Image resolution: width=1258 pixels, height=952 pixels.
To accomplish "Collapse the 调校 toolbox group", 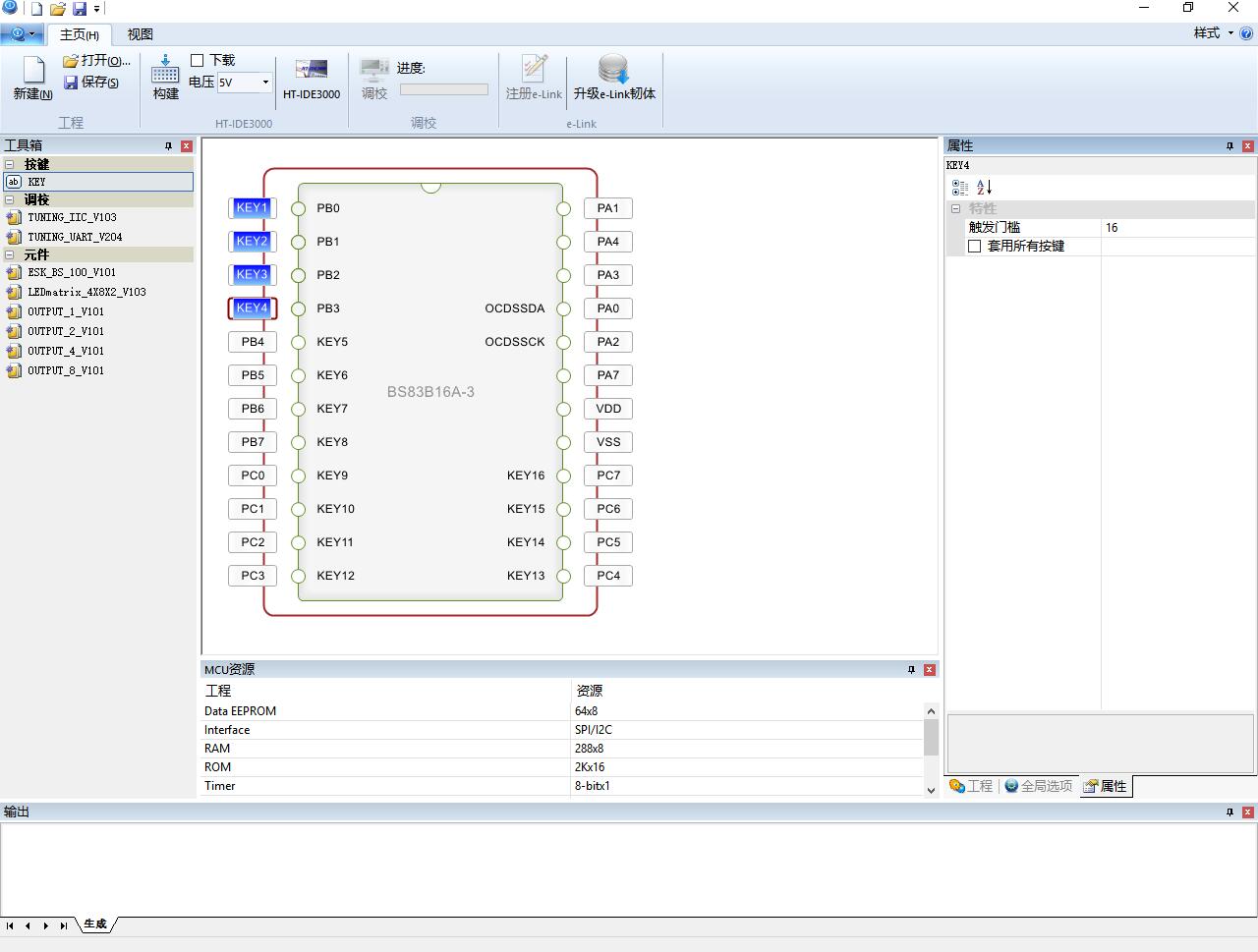I will click(10, 199).
